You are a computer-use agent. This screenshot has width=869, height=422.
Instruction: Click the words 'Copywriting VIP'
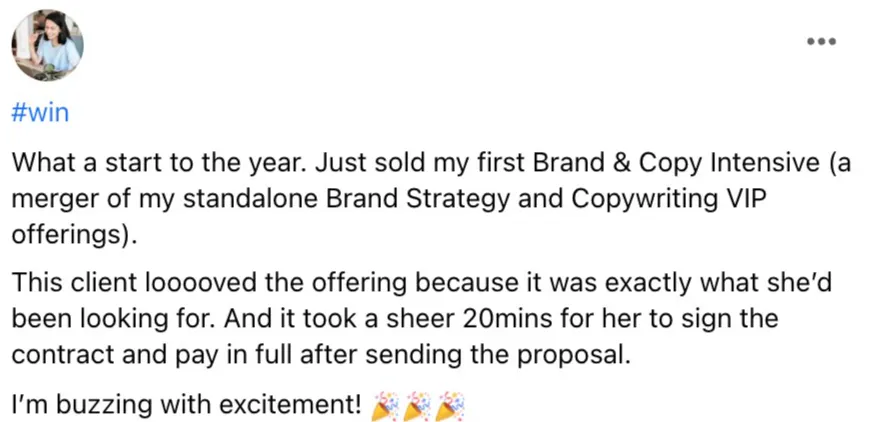click(x=664, y=200)
